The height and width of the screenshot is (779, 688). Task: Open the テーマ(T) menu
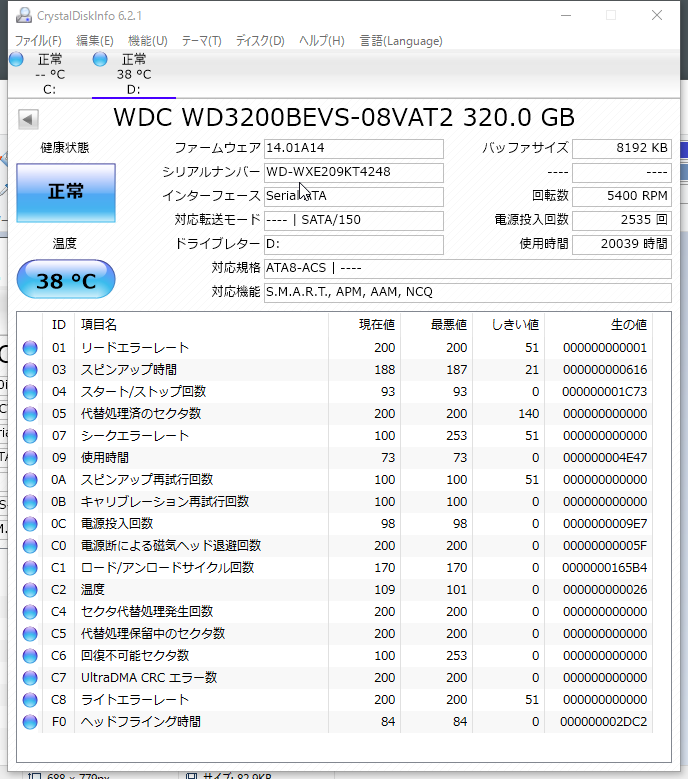(x=201, y=41)
